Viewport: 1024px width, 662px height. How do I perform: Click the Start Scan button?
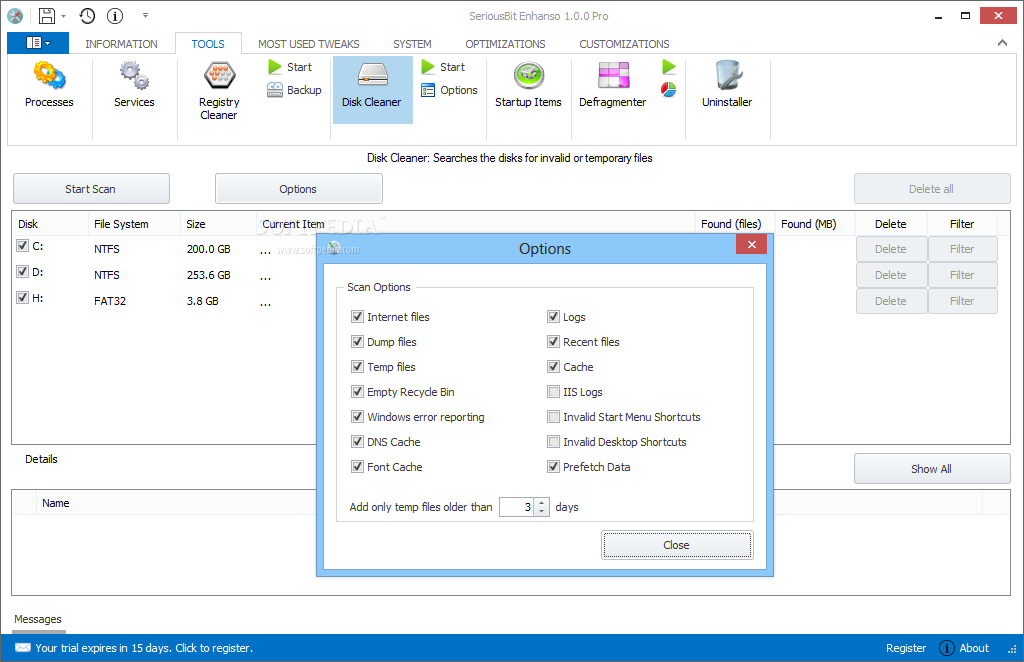pos(91,189)
